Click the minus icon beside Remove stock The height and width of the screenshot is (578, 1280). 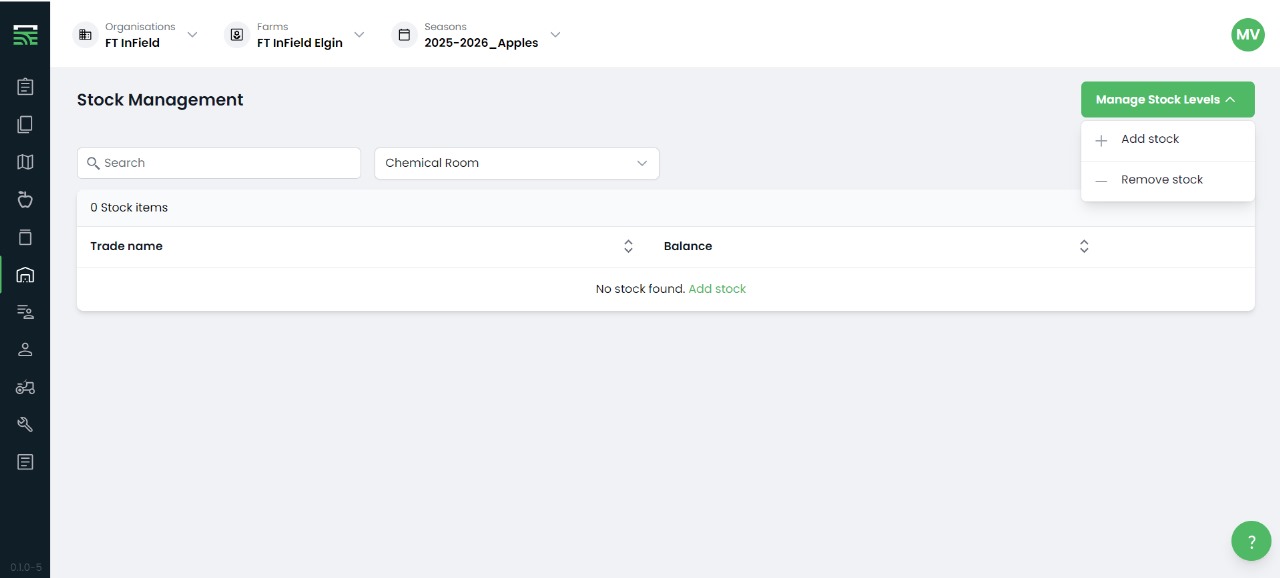1101,181
